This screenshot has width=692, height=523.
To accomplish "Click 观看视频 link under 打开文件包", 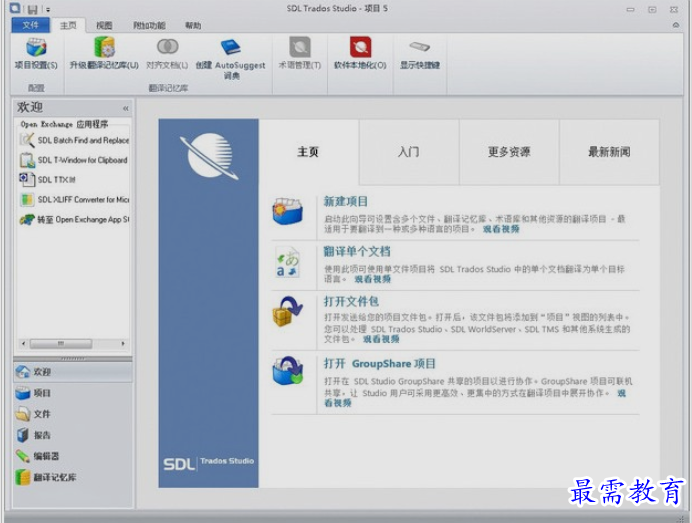I will 381,339.
